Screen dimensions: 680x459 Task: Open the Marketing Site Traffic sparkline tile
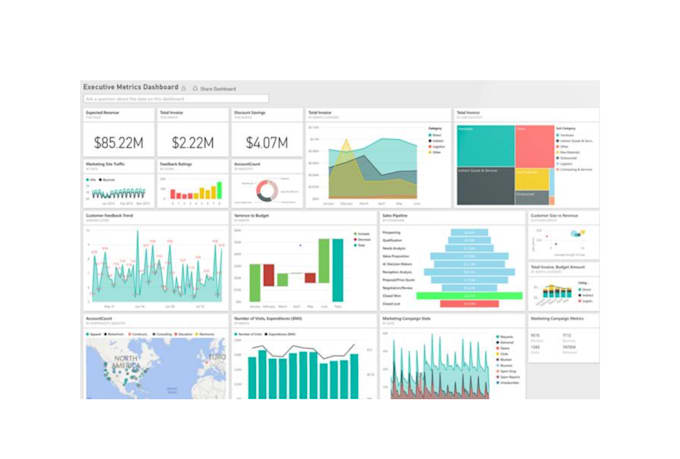coord(119,184)
